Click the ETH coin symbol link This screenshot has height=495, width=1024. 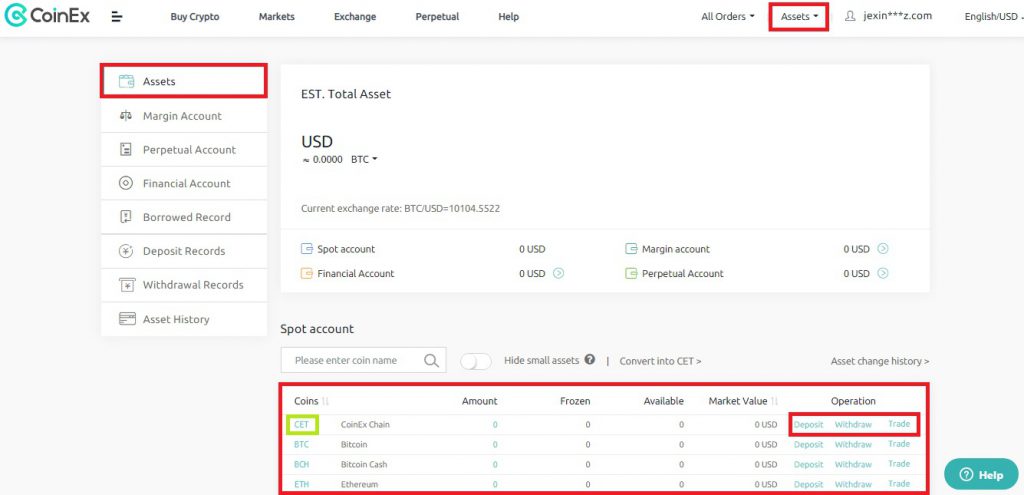[x=300, y=484]
